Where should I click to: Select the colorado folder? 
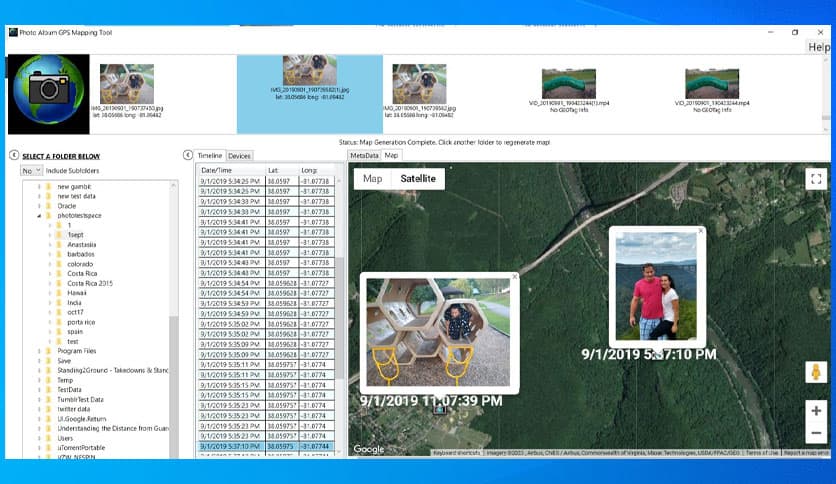tap(80, 264)
